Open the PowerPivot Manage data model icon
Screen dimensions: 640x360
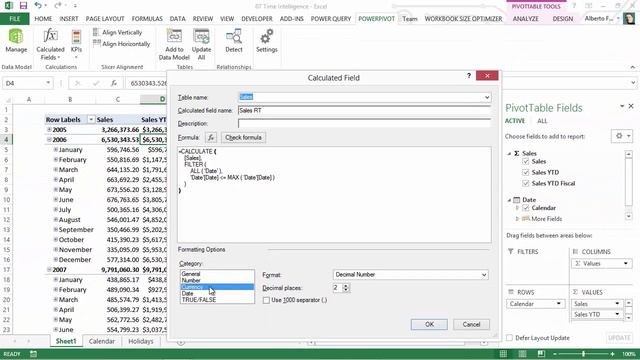16,41
